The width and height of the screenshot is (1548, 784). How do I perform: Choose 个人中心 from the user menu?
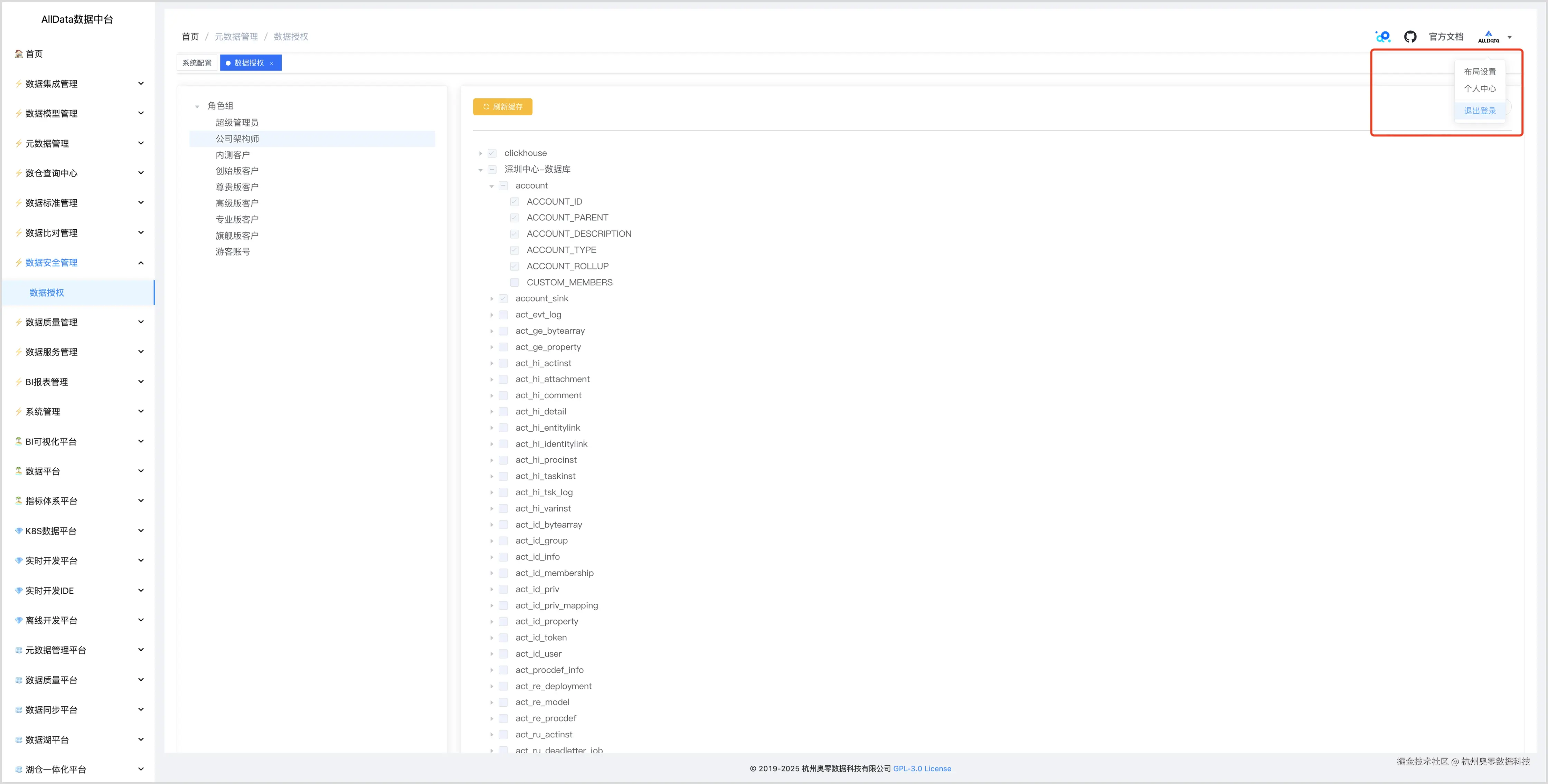click(x=1480, y=89)
